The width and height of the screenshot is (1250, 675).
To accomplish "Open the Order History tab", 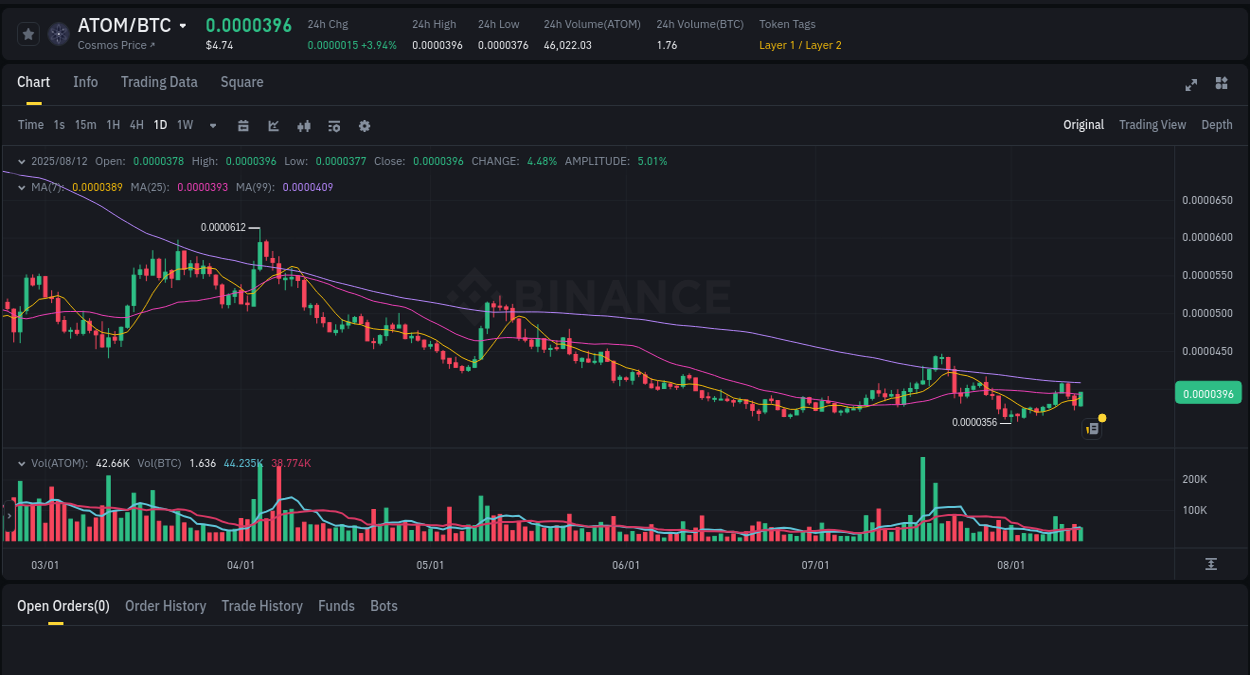I will [x=165, y=606].
